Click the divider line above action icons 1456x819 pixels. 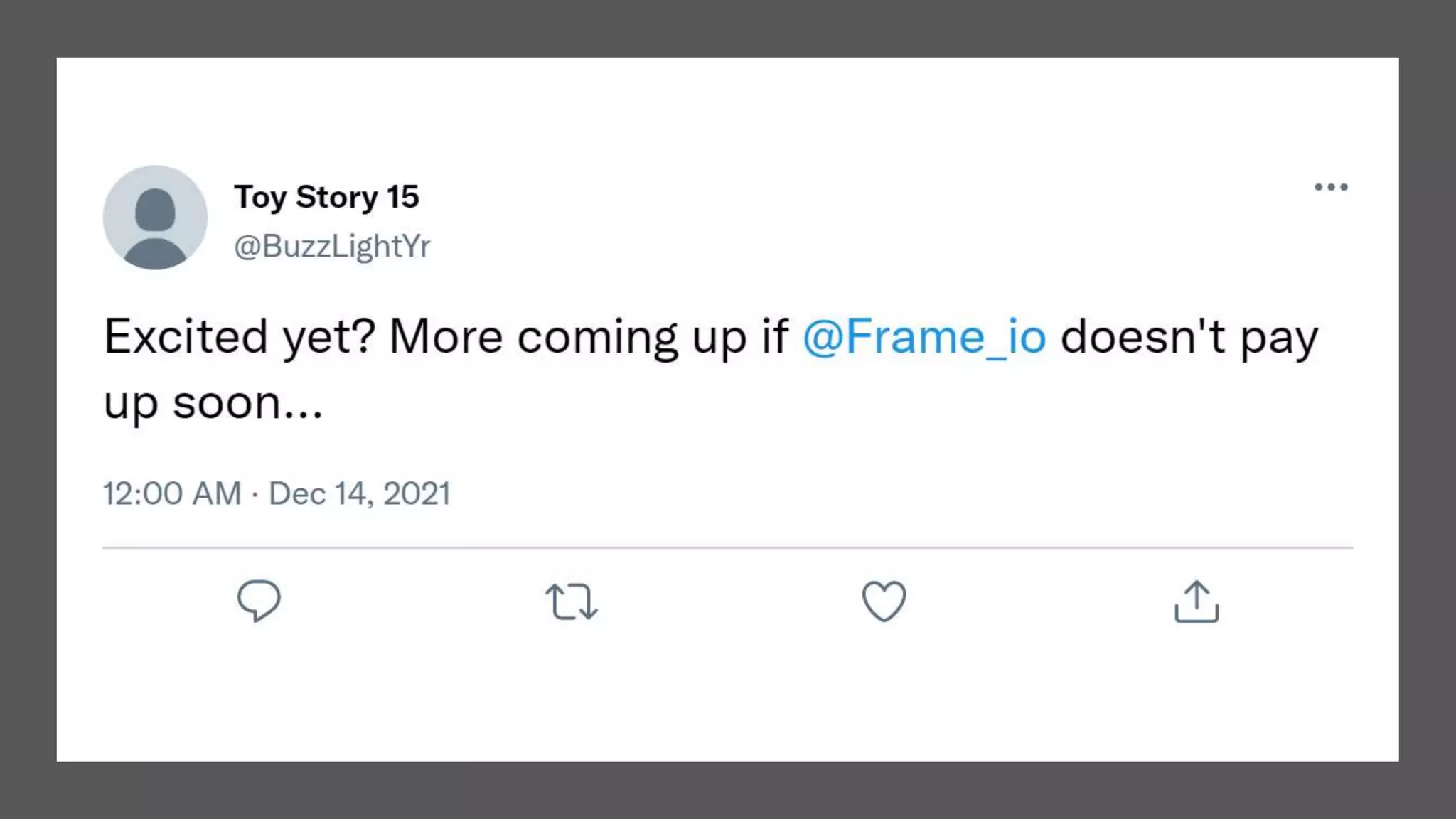click(727, 547)
